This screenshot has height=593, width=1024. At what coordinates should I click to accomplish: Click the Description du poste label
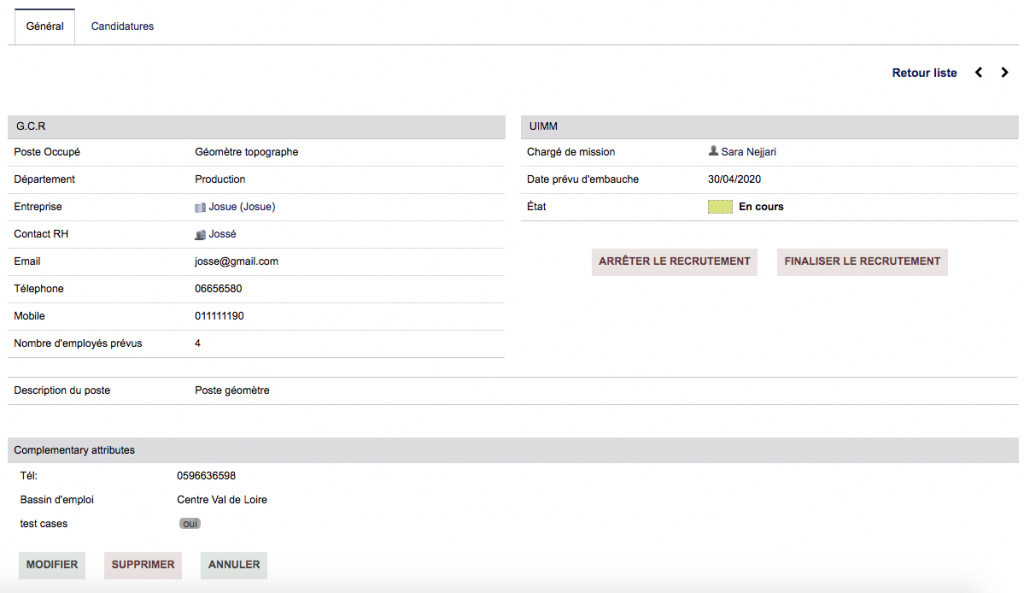pyautogui.click(x=62, y=391)
